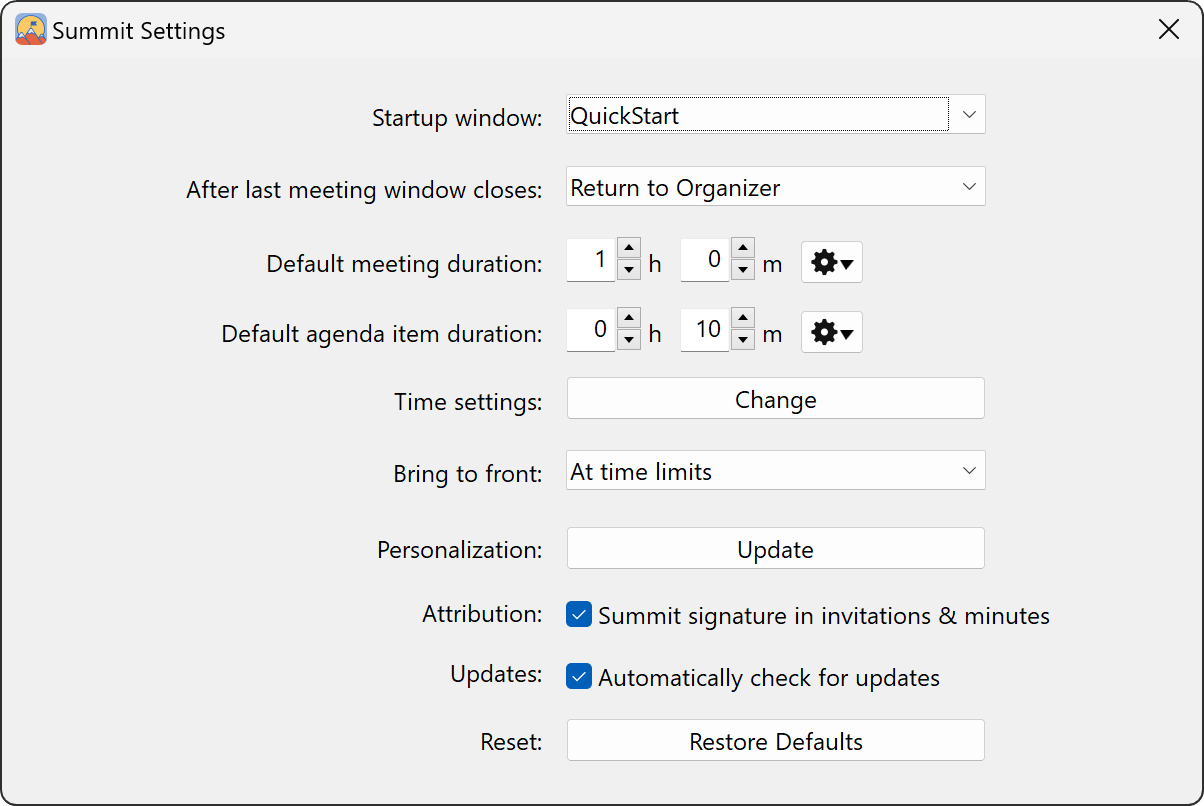1204x806 pixels.
Task: Disable Summit signature in invitations checkbox
Action: (579, 614)
